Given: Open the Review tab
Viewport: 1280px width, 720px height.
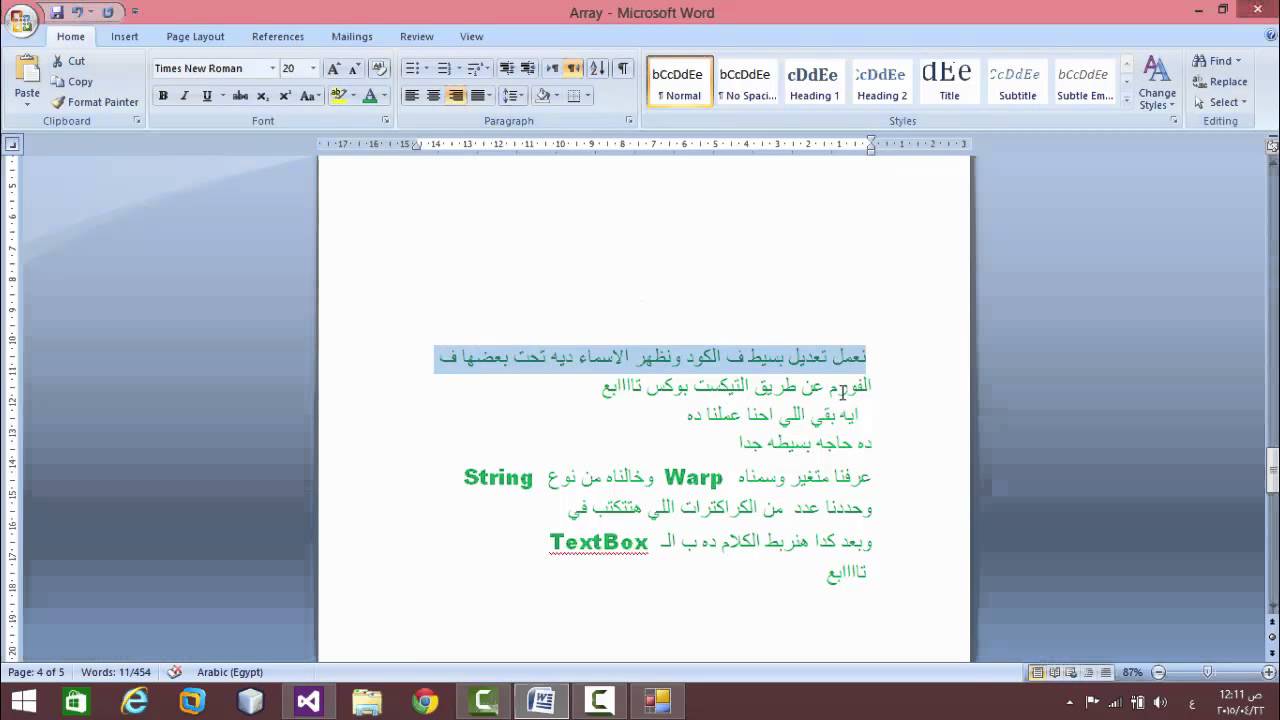Looking at the screenshot, I should (417, 36).
